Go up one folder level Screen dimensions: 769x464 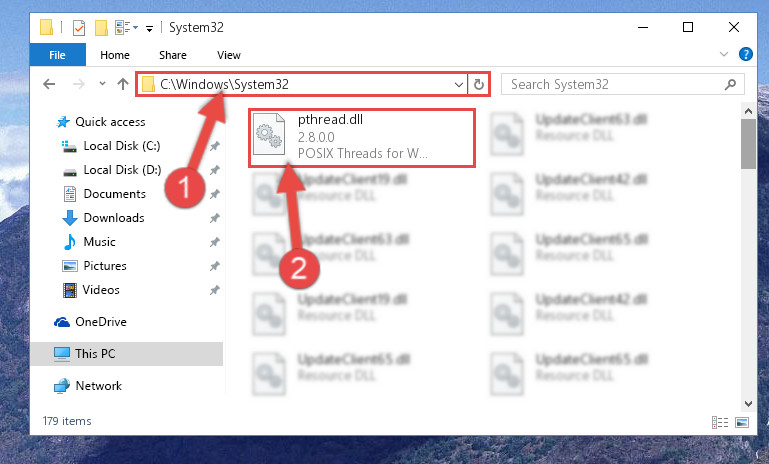[123, 84]
